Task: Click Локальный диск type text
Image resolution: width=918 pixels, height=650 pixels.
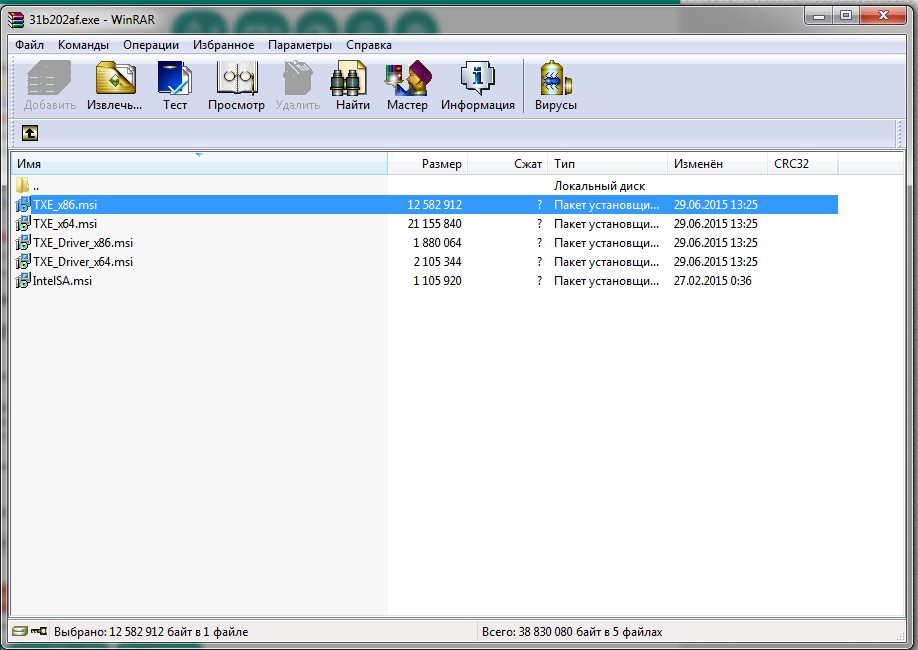Action: click(x=600, y=186)
